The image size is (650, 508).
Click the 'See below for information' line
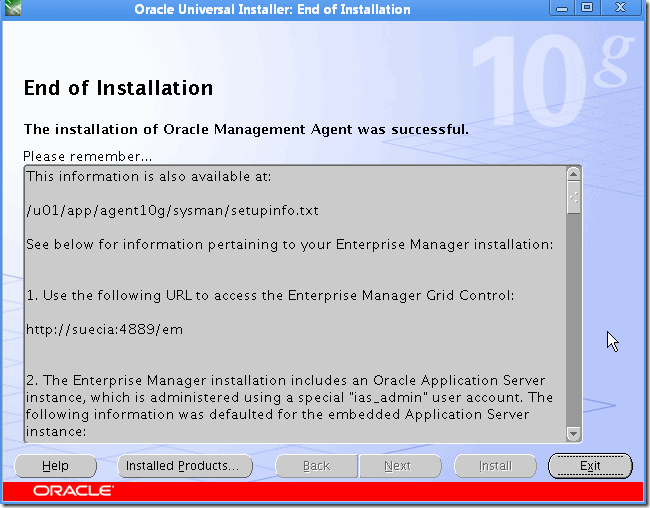[289, 245]
